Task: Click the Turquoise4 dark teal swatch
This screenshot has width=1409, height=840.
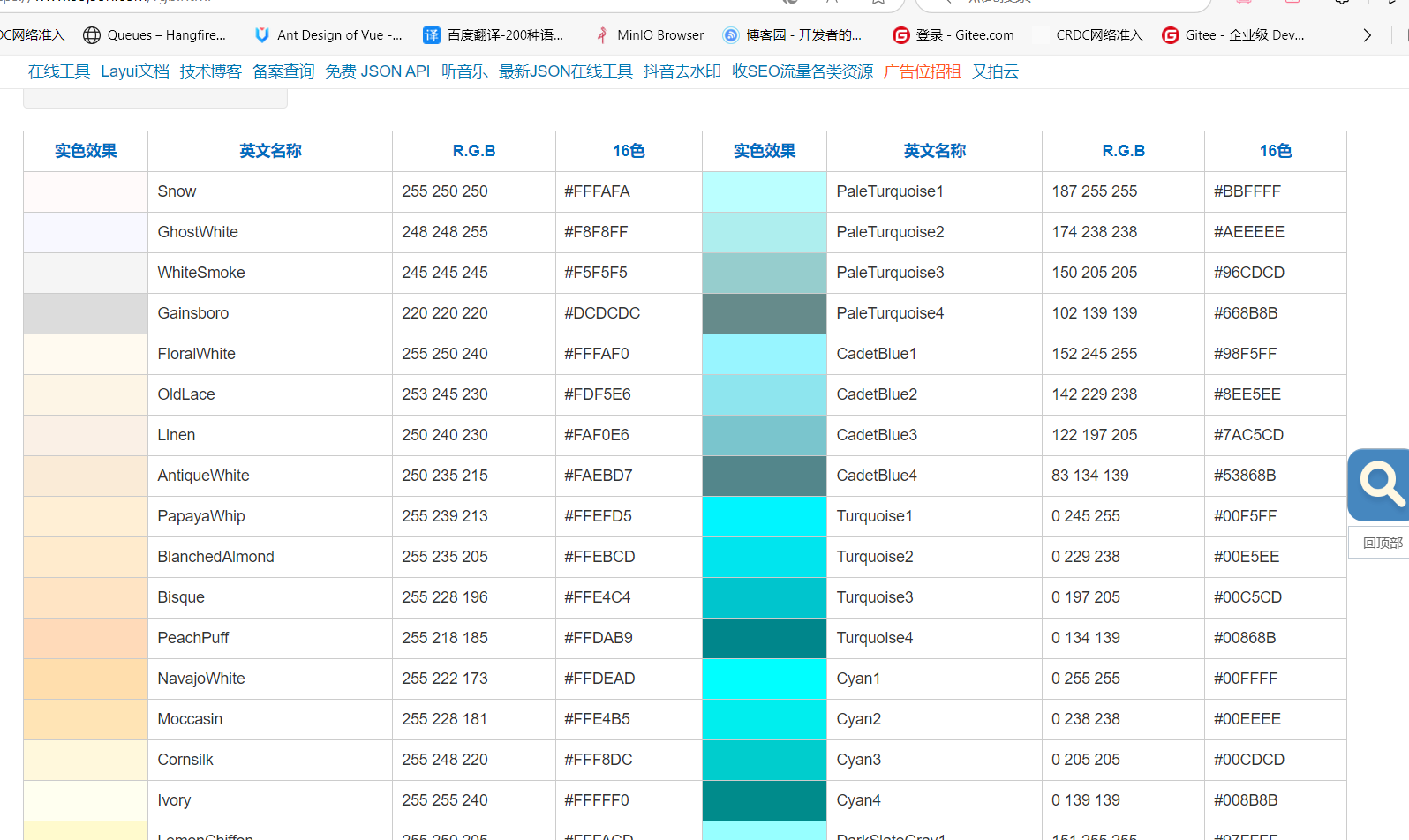Action: coord(765,639)
